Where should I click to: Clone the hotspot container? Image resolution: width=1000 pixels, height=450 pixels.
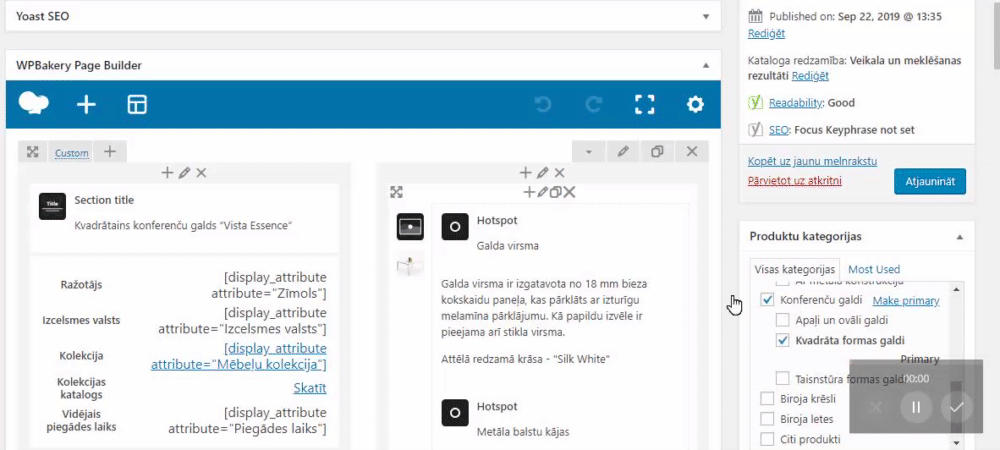[555, 192]
